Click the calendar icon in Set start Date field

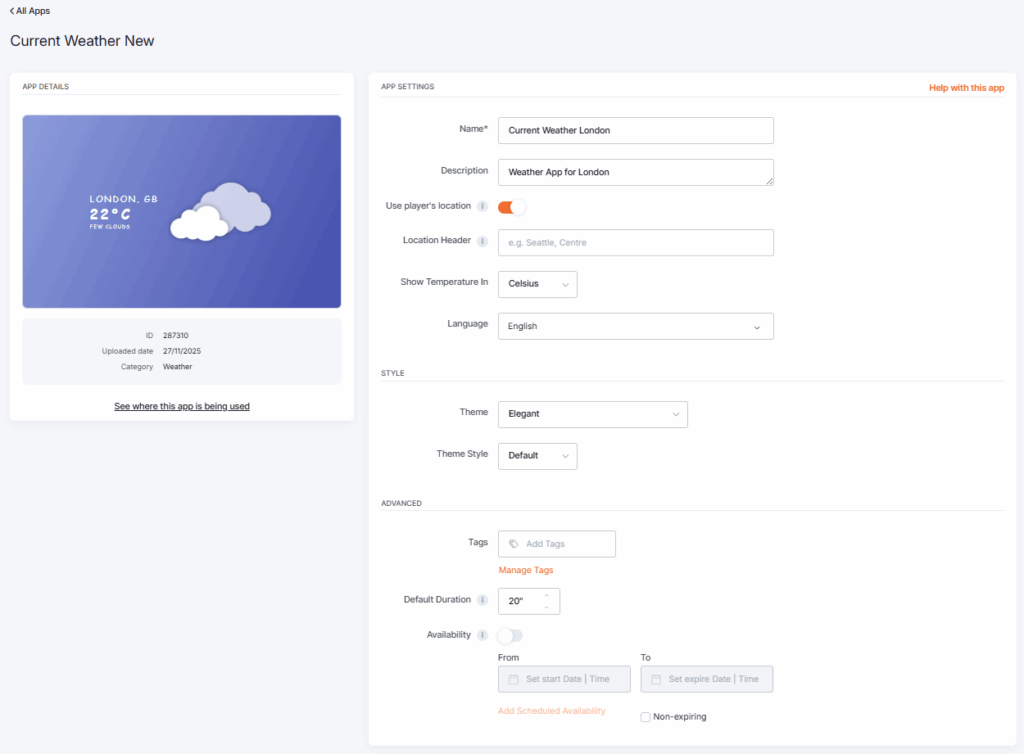514,679
